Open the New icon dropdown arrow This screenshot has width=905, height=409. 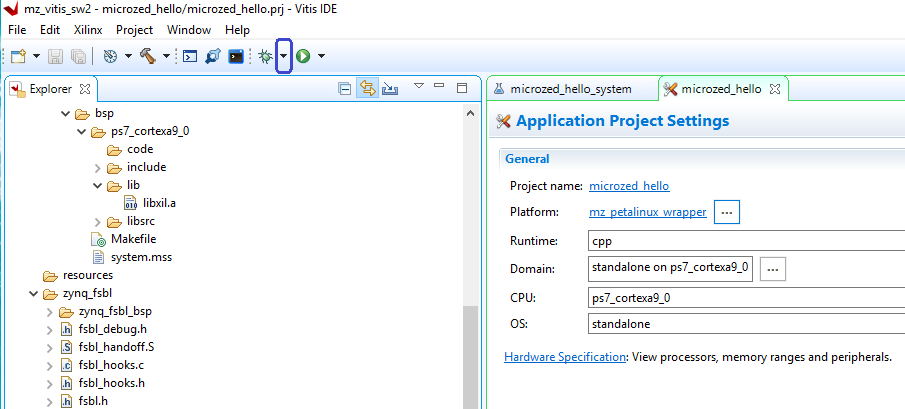(36, 56)
